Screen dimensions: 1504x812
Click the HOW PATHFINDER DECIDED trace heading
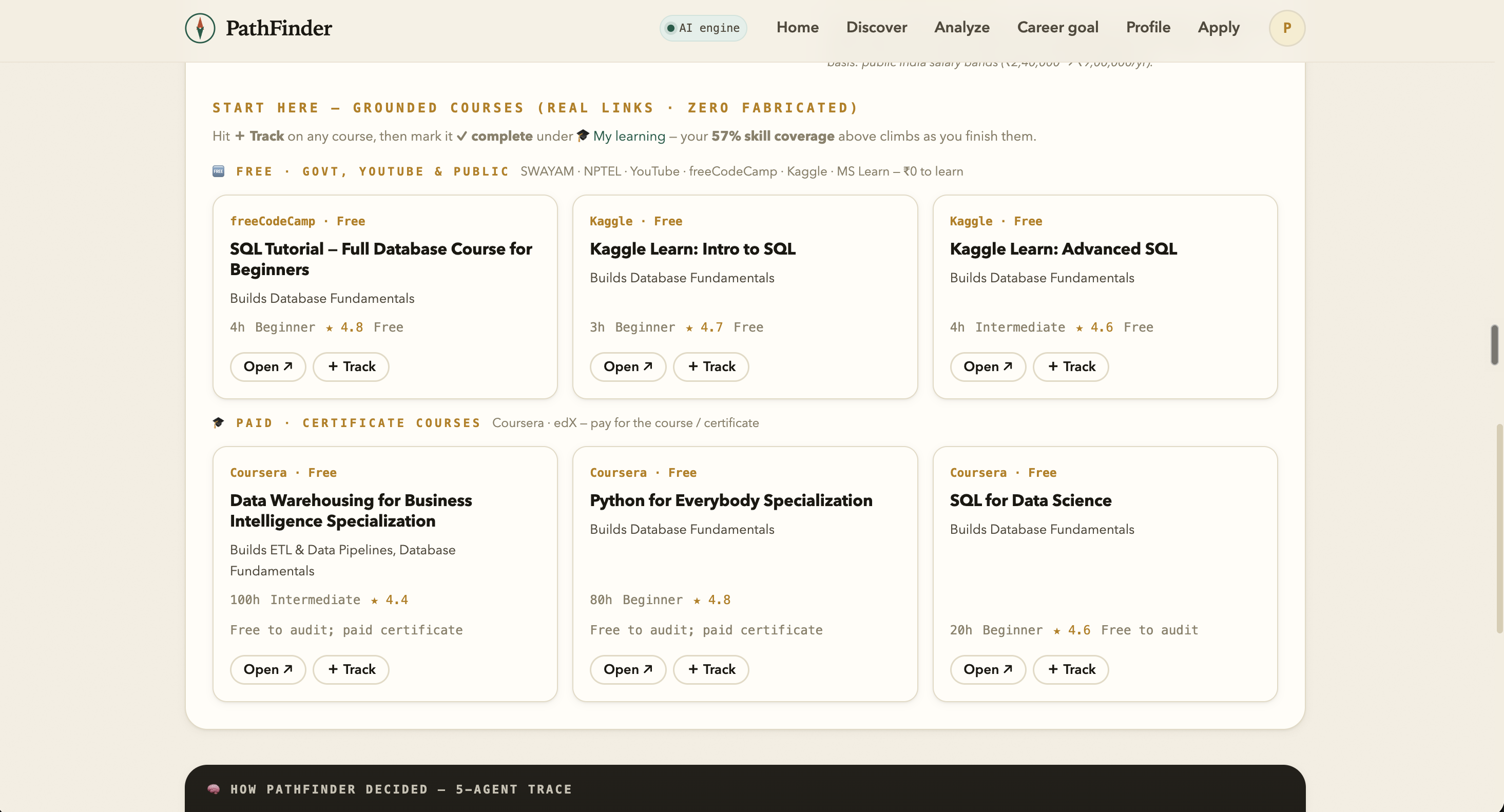[401, 789]
